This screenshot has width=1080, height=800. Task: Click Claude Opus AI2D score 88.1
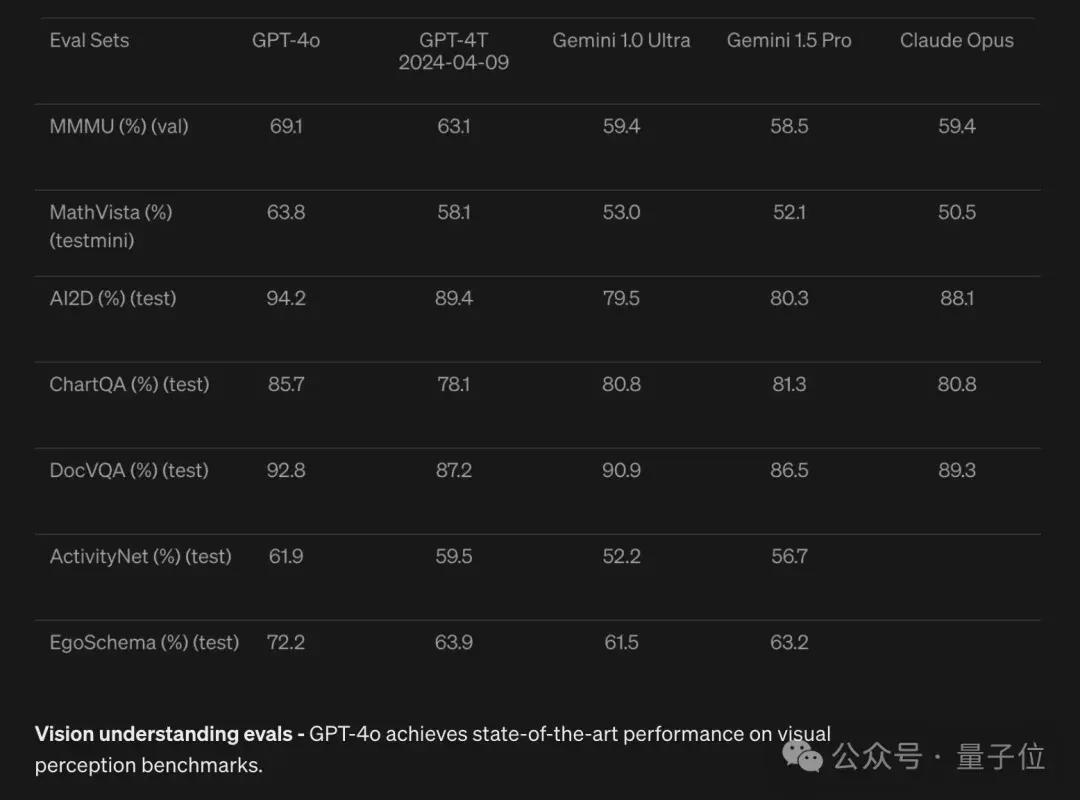(x=957, y=298)
